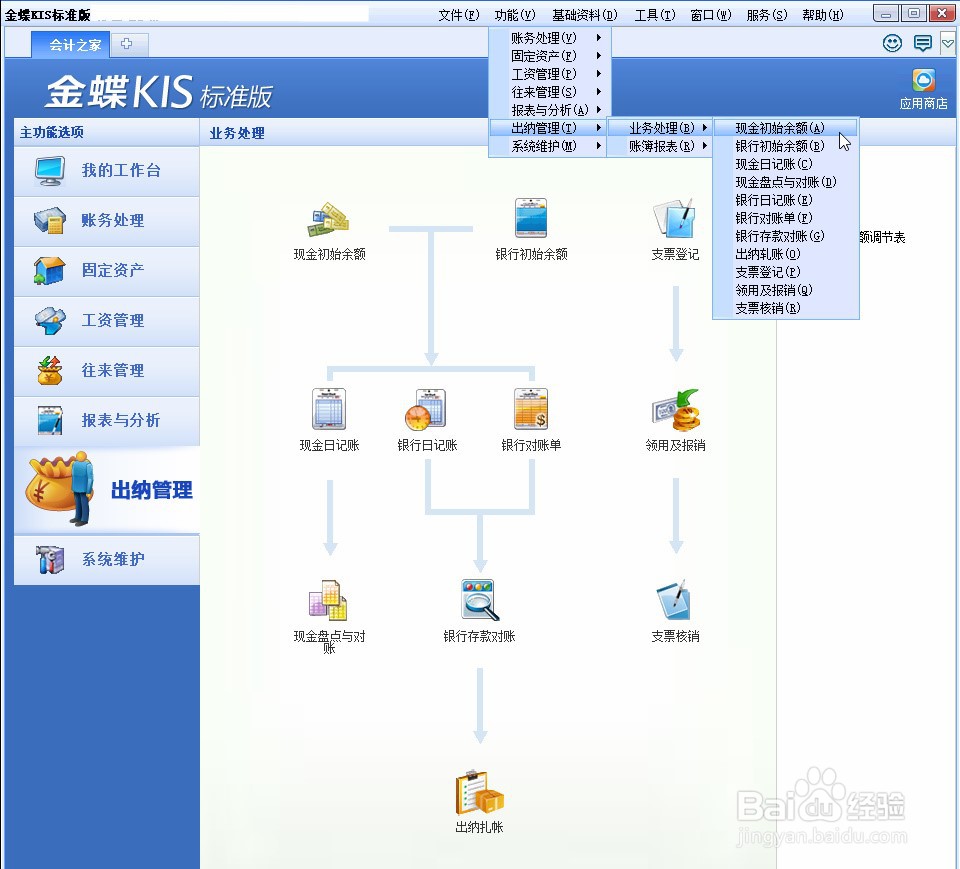Click the 账务处理 sidebar label

(113, 220)
